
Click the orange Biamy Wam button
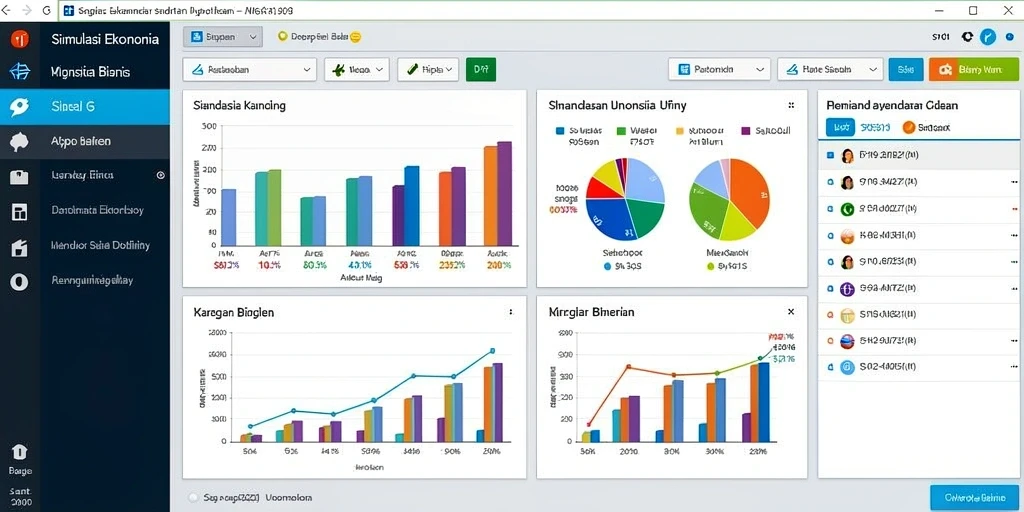point(974,69)
